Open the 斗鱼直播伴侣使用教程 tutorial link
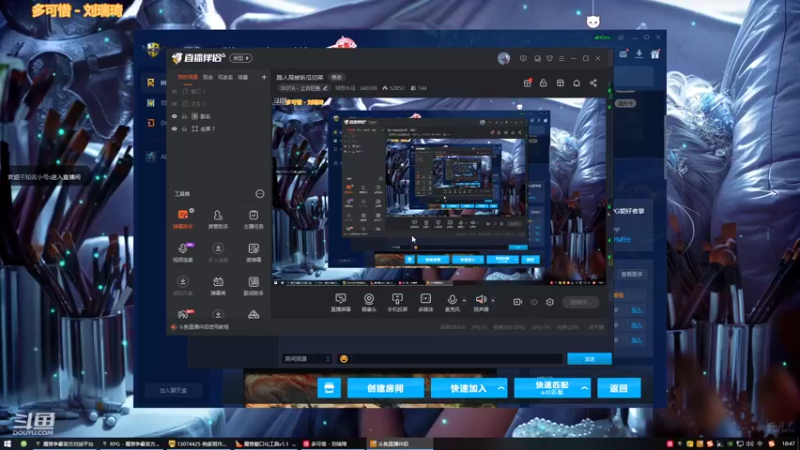The height and width of the screenshot is (450, 800). tap(204, 327)
